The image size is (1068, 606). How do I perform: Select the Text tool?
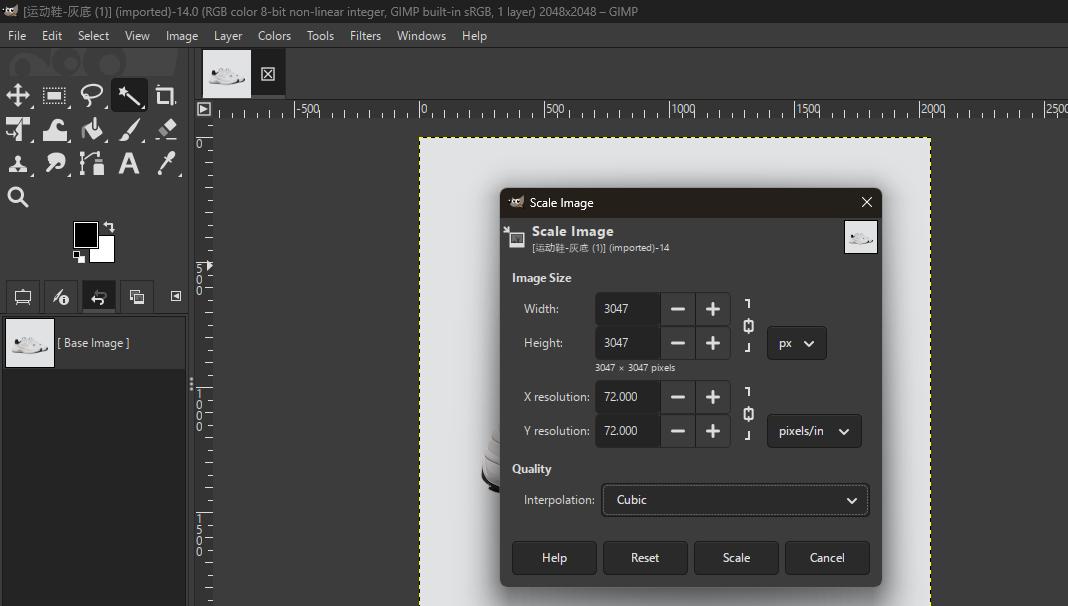tap(129, 163)
